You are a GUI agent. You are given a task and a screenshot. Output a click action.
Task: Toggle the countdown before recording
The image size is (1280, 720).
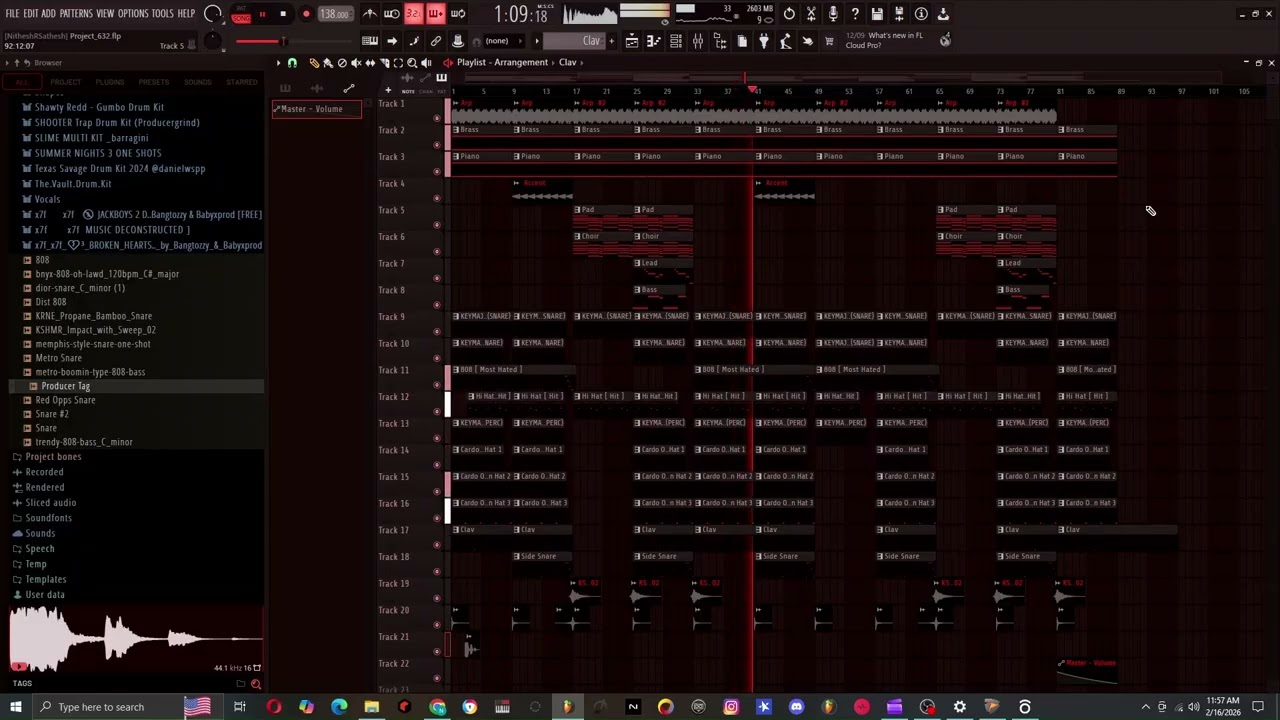[413, 14]
